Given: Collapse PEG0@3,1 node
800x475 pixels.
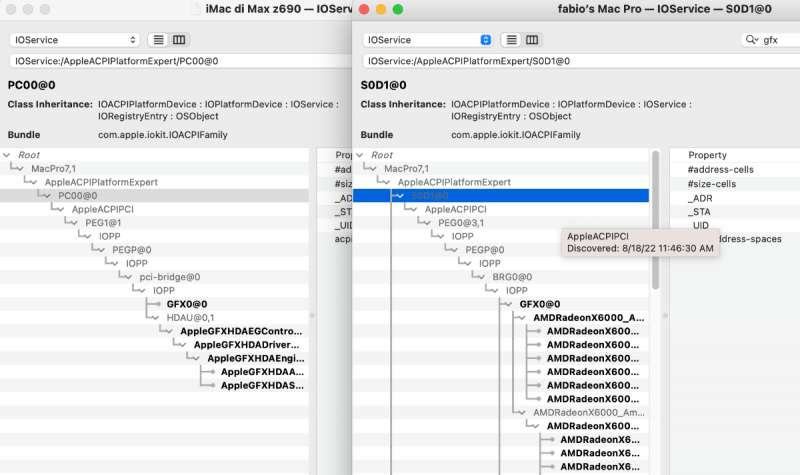Looking at the screenshot, I should (427, 223).
